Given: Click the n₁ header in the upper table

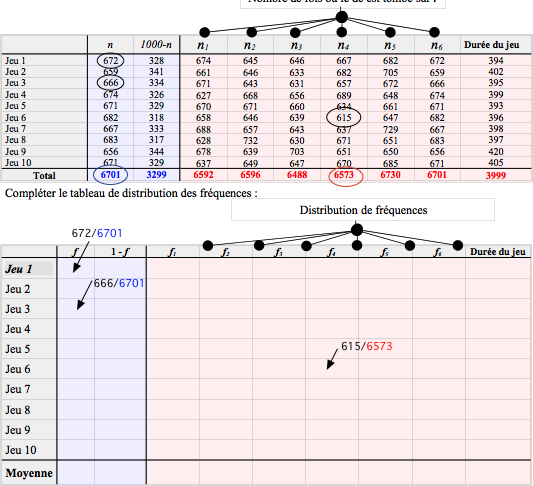Looking at the screenshot, I should pos(203,45).
